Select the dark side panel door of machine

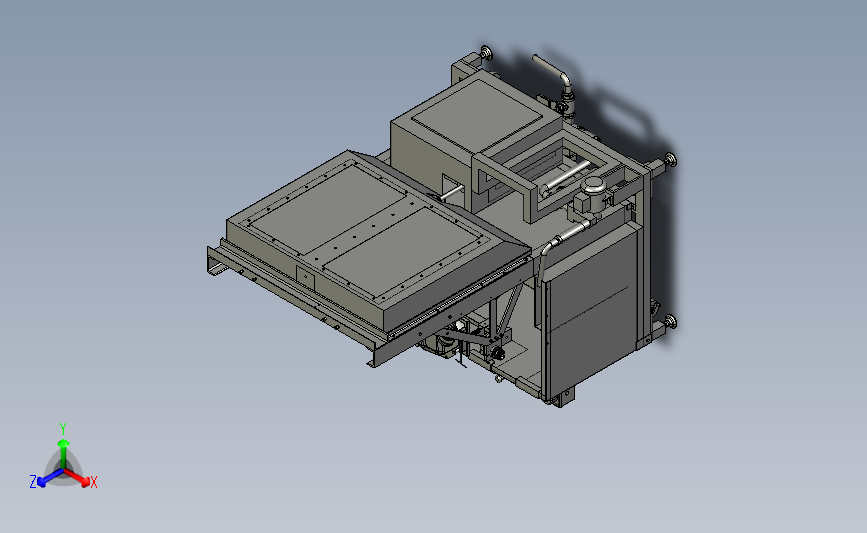click(x=591, y=310)
